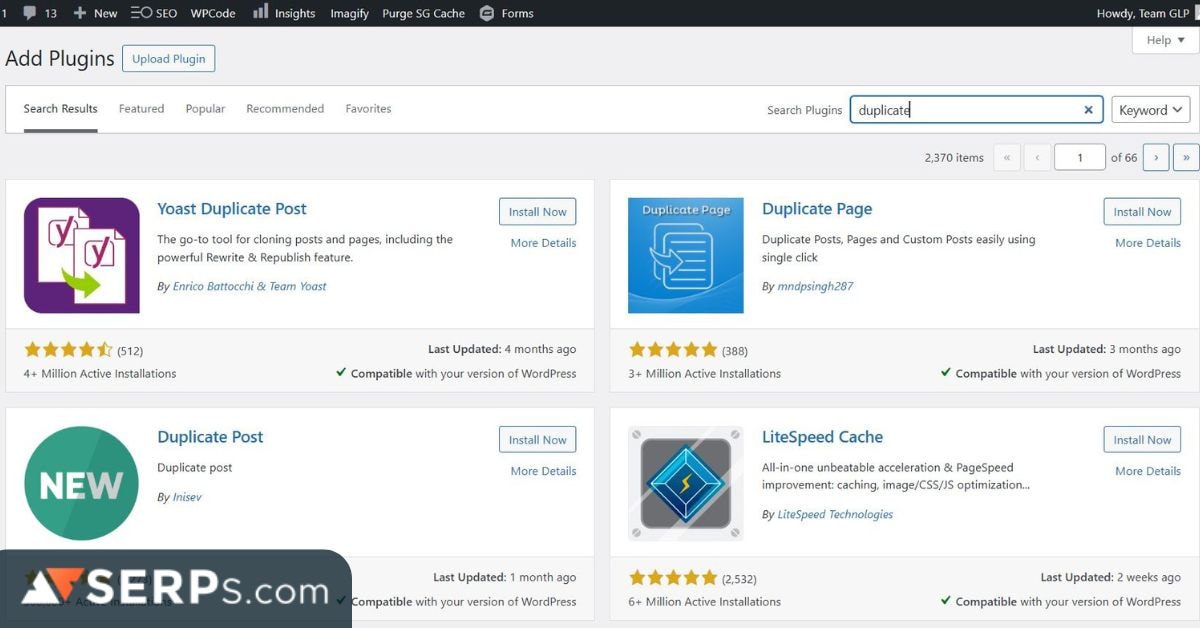Open the New content menu in admin bar
This screenshot has height=628, width=1200.
[x=95, y=13]
